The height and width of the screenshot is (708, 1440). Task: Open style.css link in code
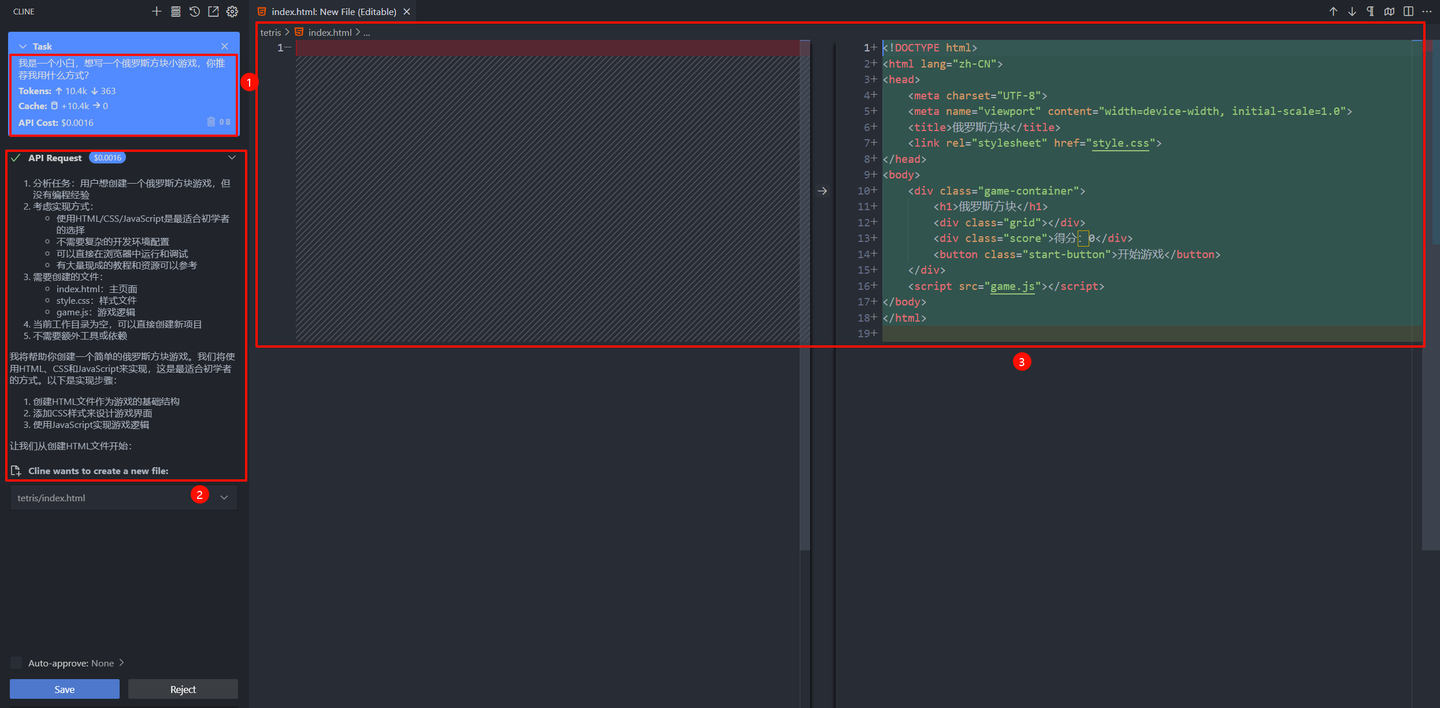[1122, 143]
